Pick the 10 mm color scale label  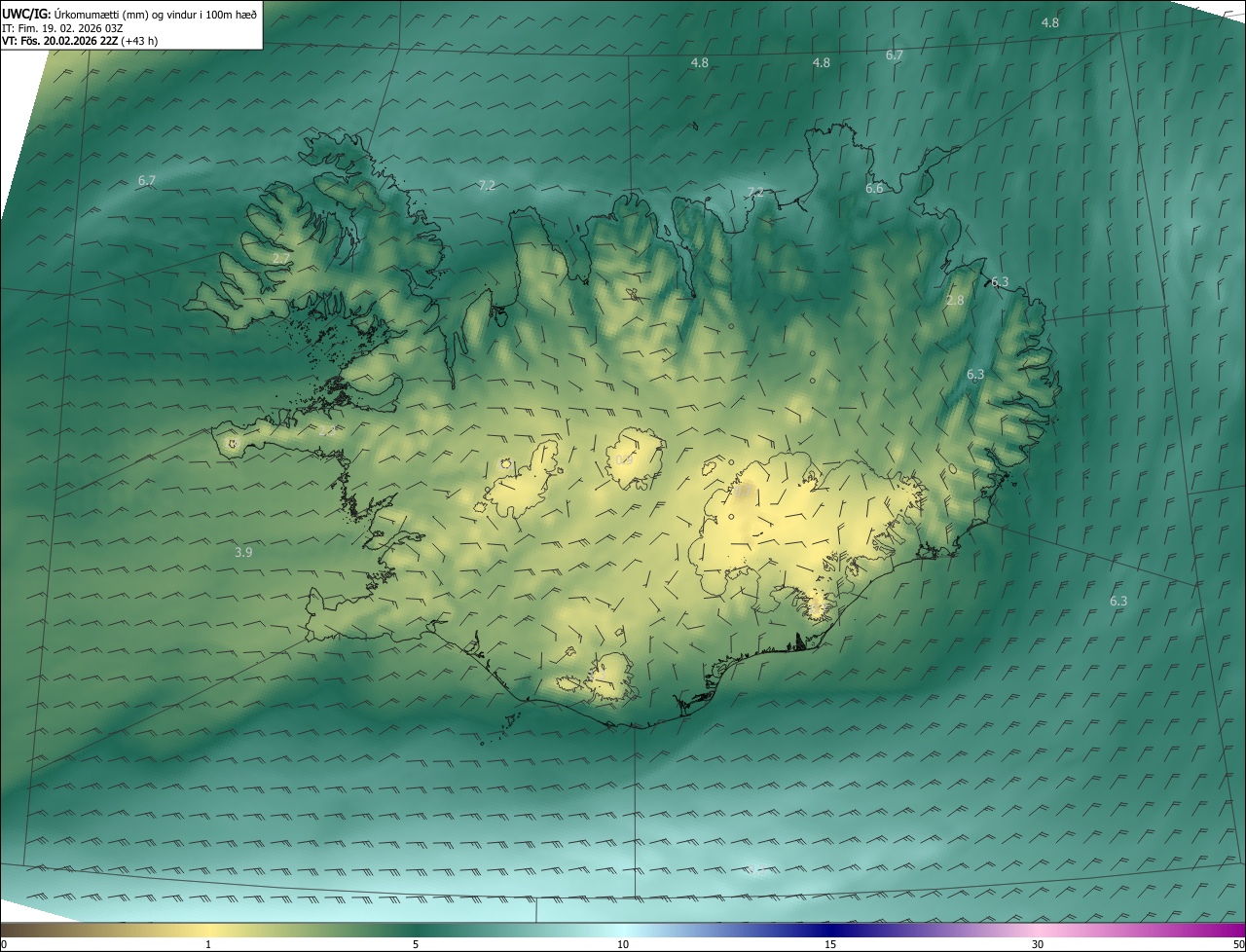623,944
